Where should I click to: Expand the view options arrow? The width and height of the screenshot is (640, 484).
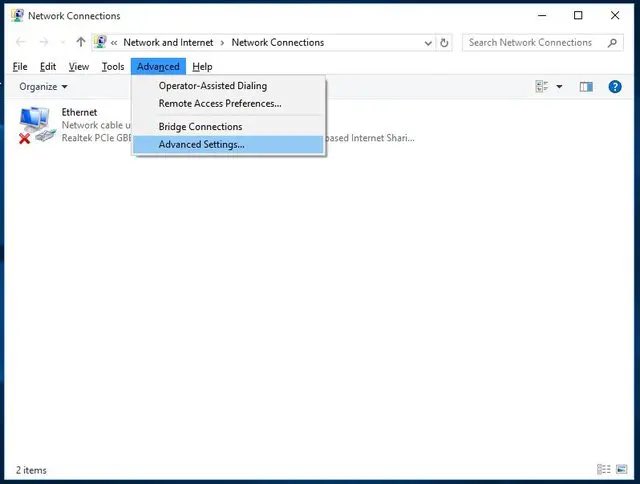pyautogui.click(x=559, y=87)
